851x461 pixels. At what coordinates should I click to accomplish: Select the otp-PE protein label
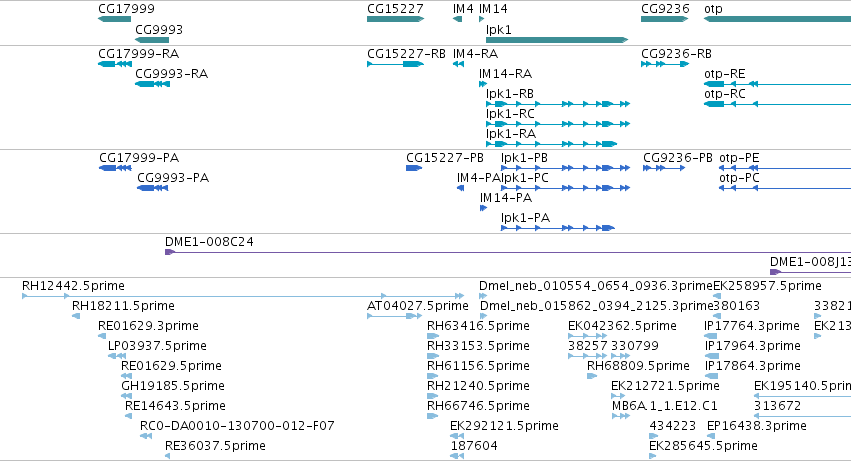coord(739,157)
